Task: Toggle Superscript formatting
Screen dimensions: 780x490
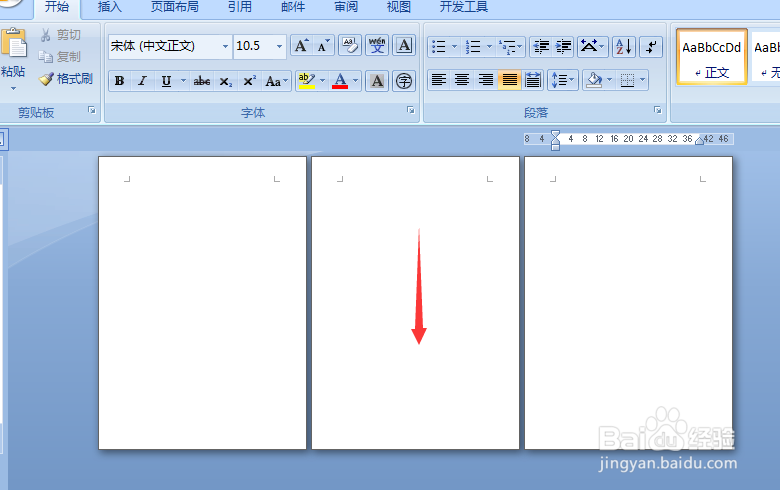Action: (x=249, y=81)
